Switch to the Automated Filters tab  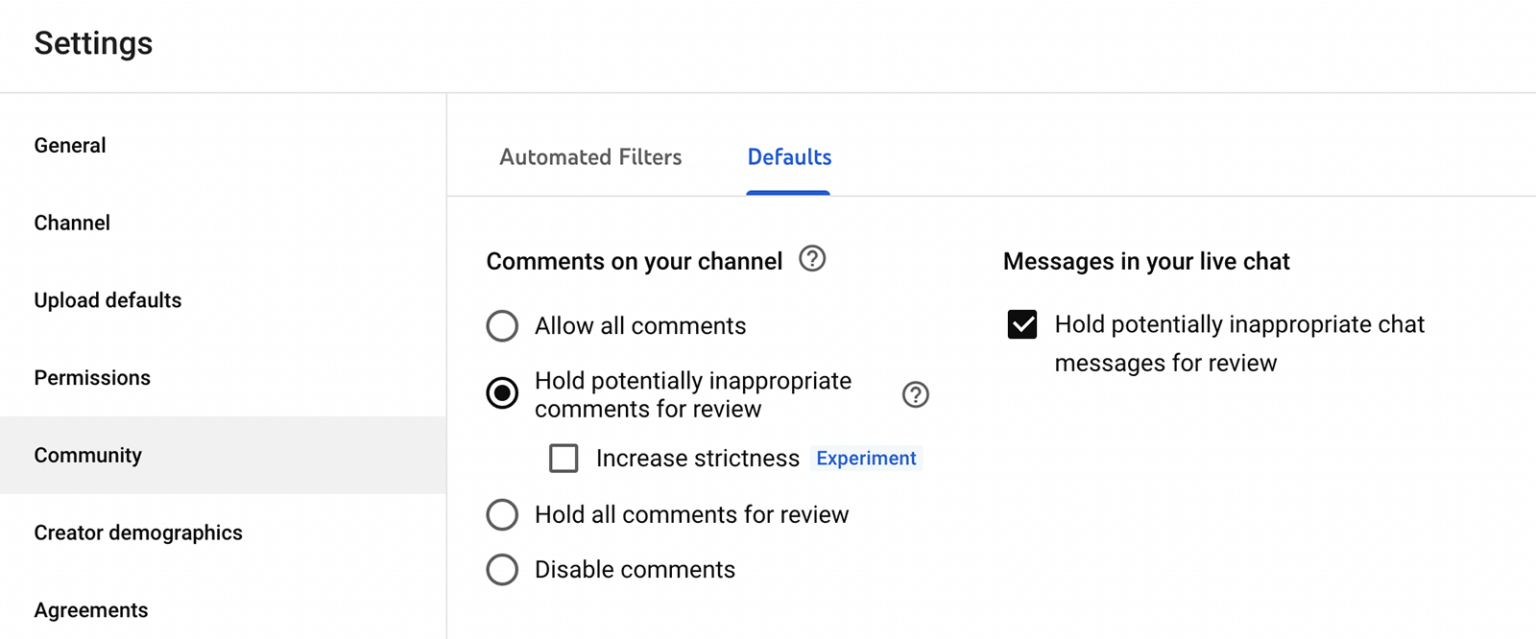(590, 157)
